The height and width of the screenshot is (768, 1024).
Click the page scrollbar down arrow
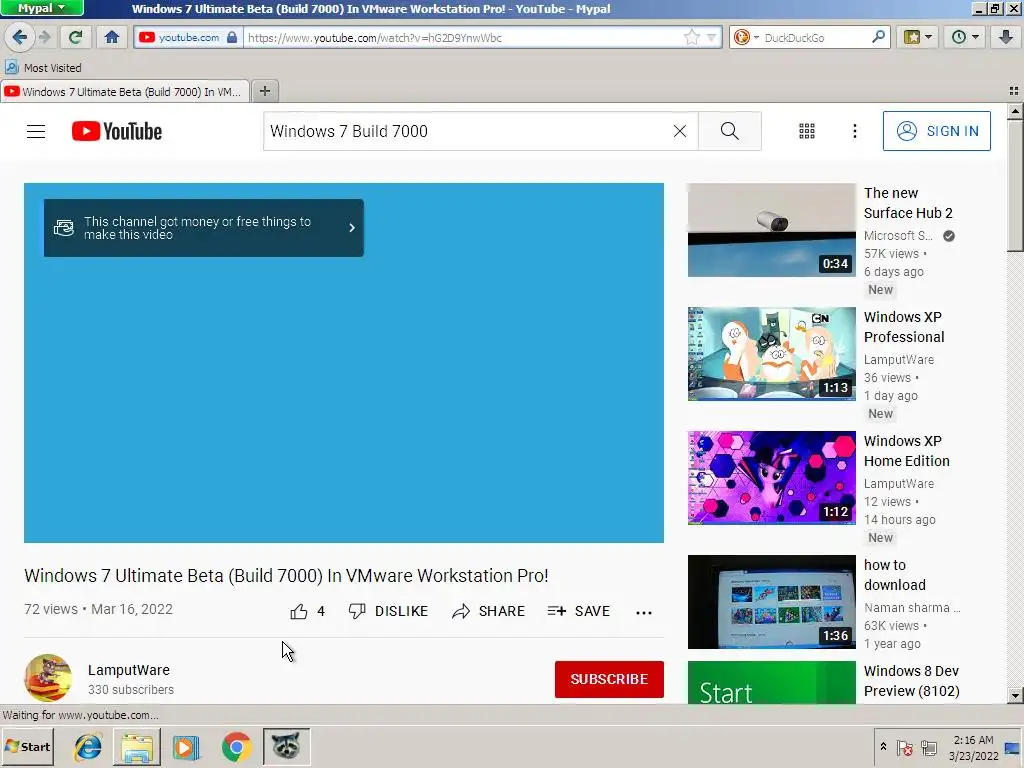[1015, 696]
